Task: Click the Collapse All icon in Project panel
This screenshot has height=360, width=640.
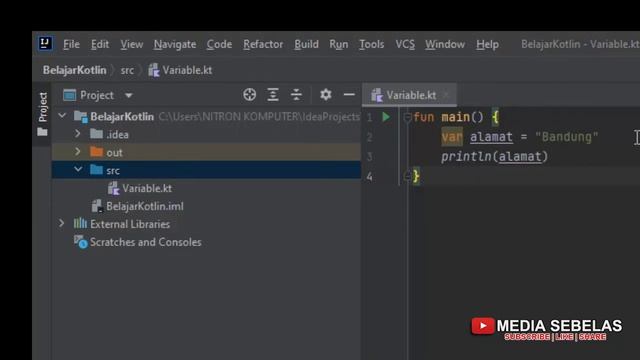Action: pyautogui.click(x=296, y=95)
